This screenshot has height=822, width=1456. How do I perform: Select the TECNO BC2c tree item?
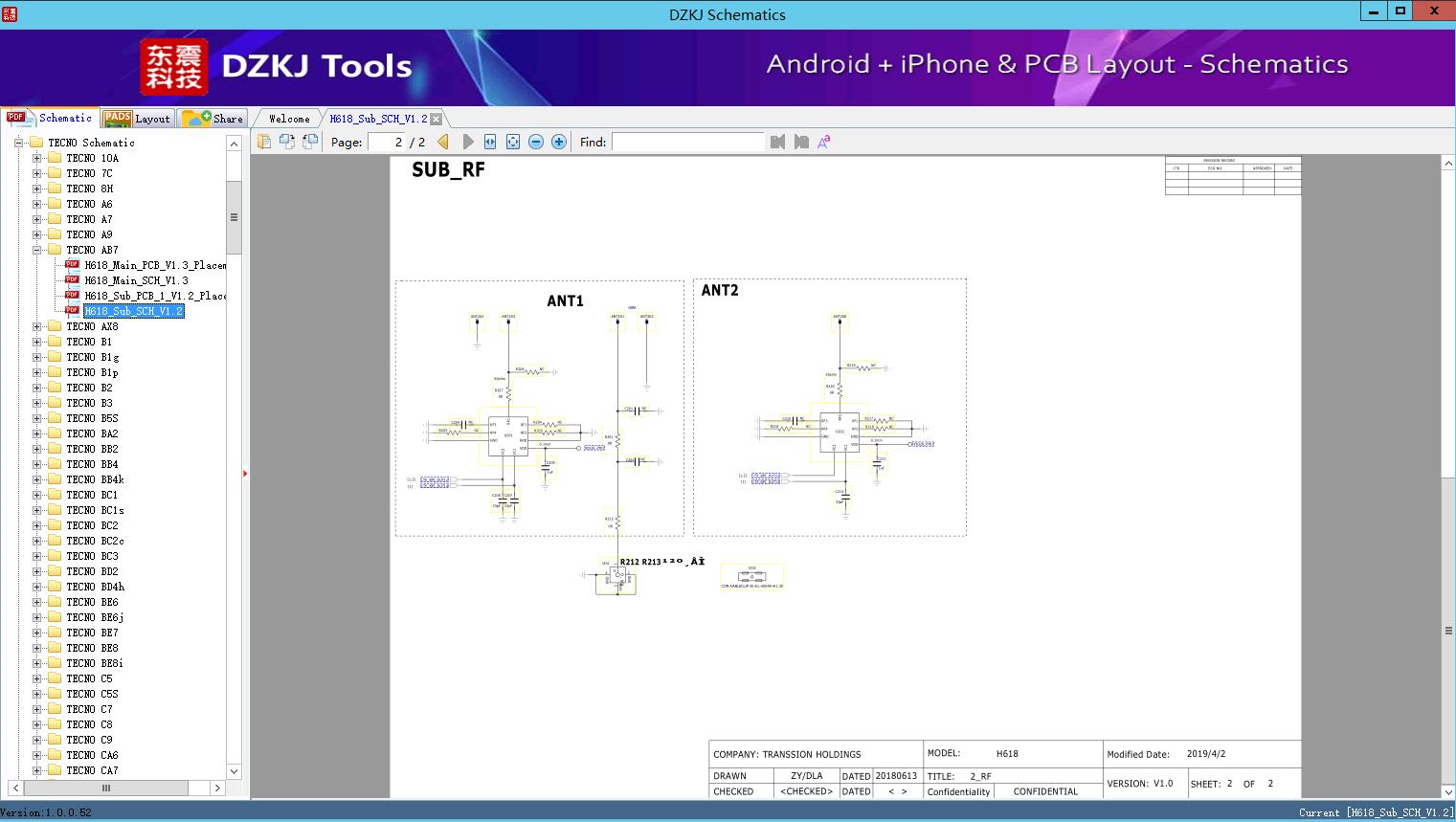95,541
